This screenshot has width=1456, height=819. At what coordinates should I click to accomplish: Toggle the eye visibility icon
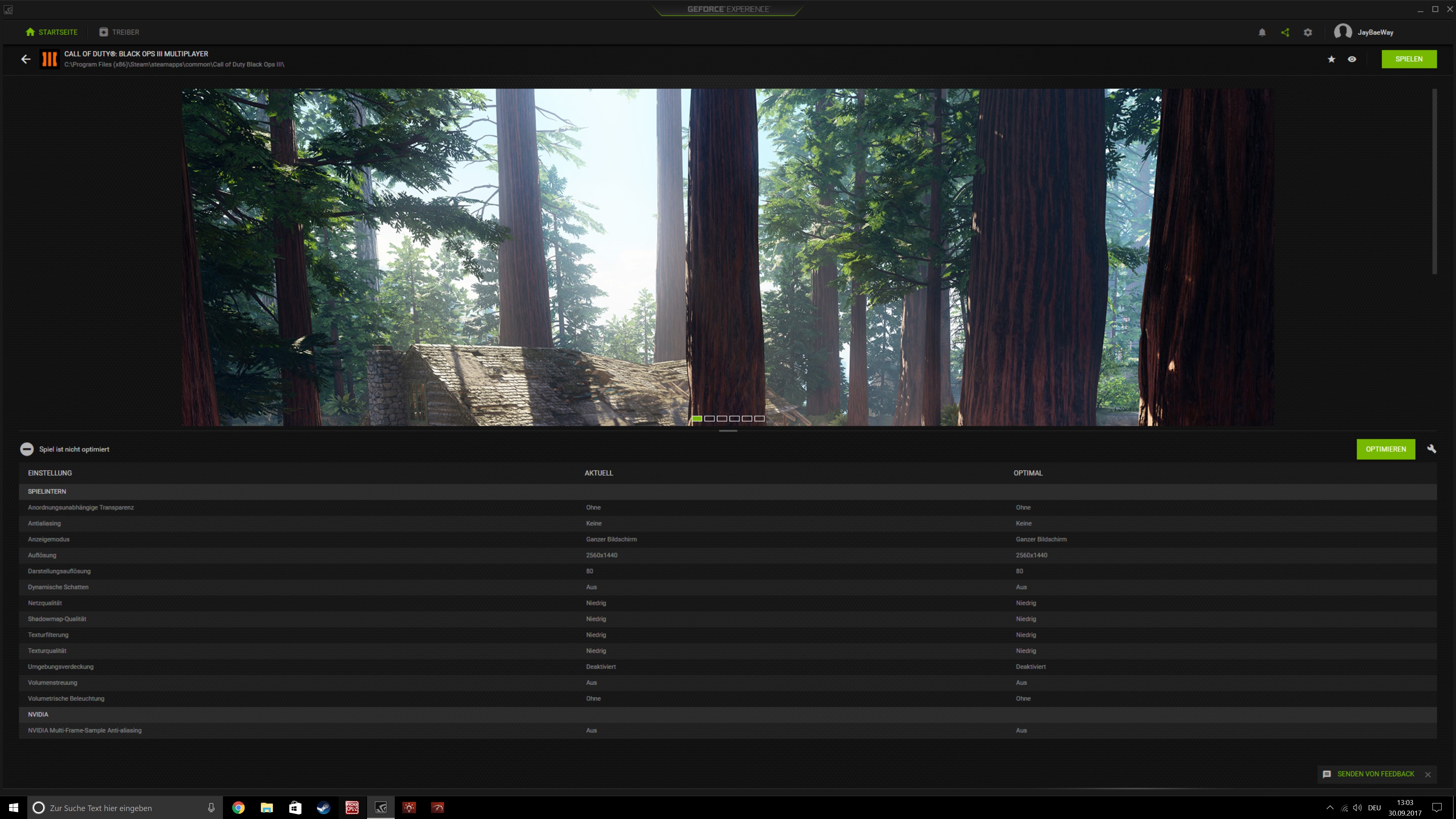click(1352, 59)
